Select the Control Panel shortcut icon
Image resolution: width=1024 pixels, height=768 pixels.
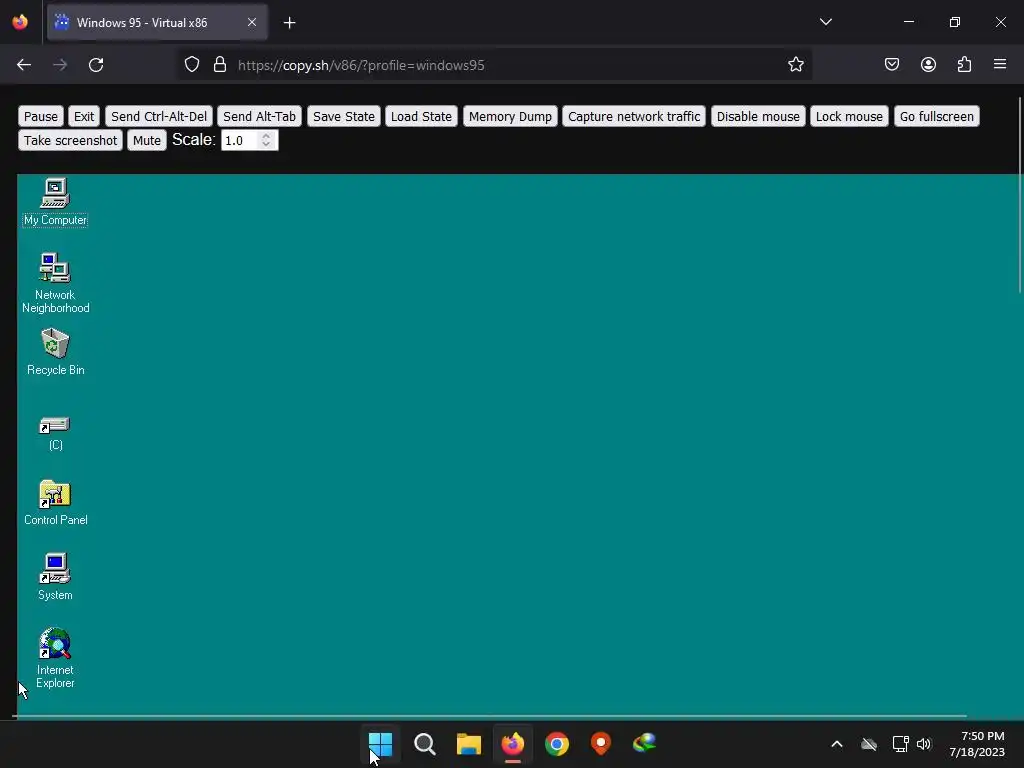[55, 502]
